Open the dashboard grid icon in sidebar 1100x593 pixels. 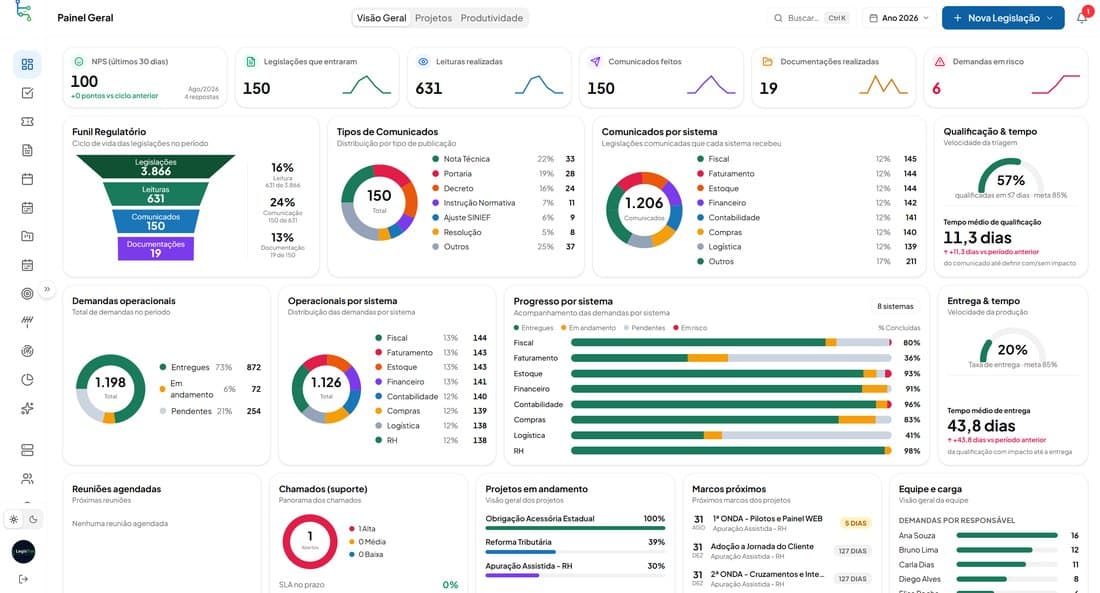tap(27, 65)
